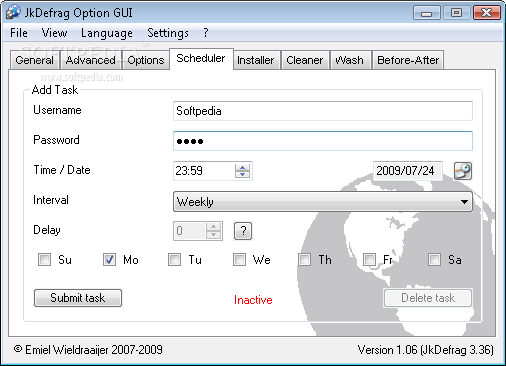Select the Scheduler tab
Viewport: 506px width, 366px height.
[201, 59]
